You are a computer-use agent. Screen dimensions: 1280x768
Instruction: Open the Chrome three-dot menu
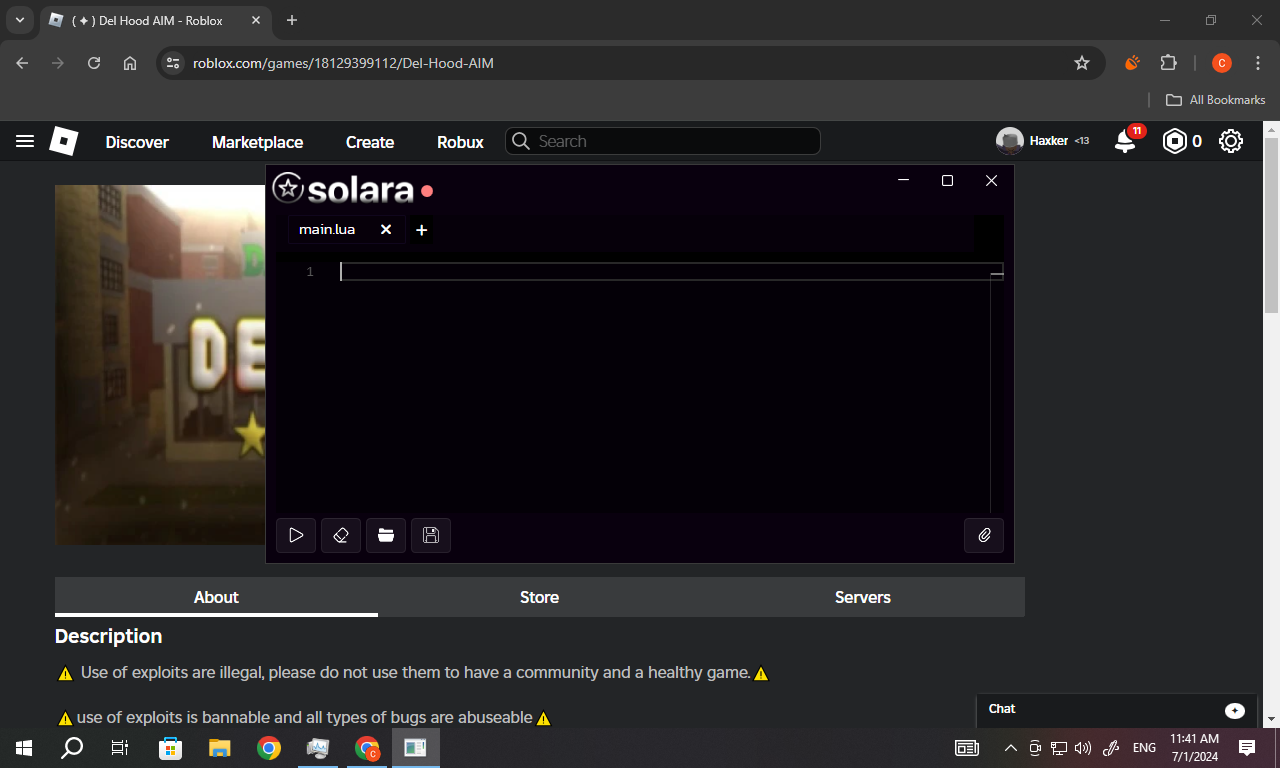1258,63
